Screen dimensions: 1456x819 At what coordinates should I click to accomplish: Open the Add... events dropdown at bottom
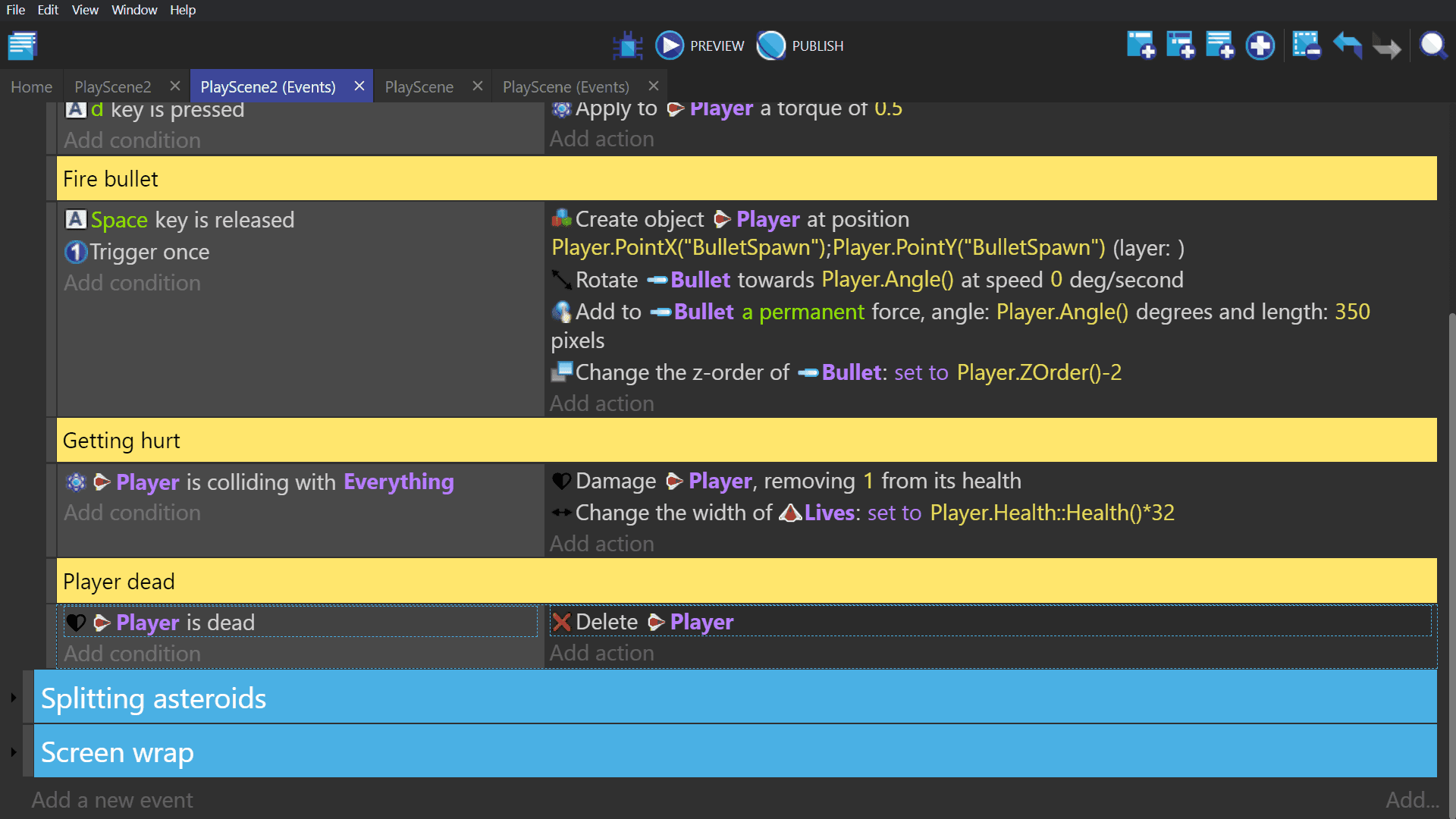1411,800
